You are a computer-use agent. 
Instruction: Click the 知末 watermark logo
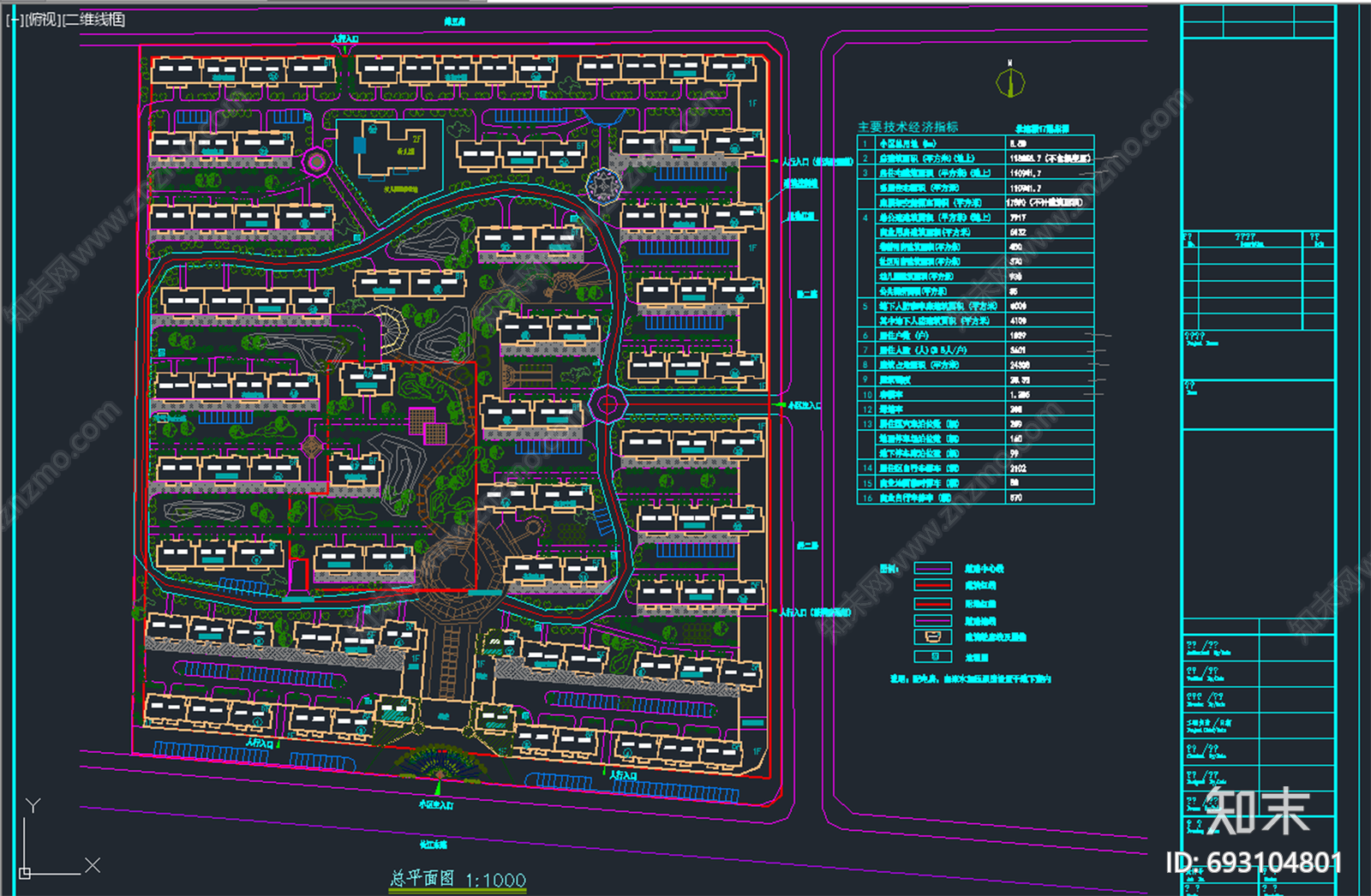click(1258, 810)
